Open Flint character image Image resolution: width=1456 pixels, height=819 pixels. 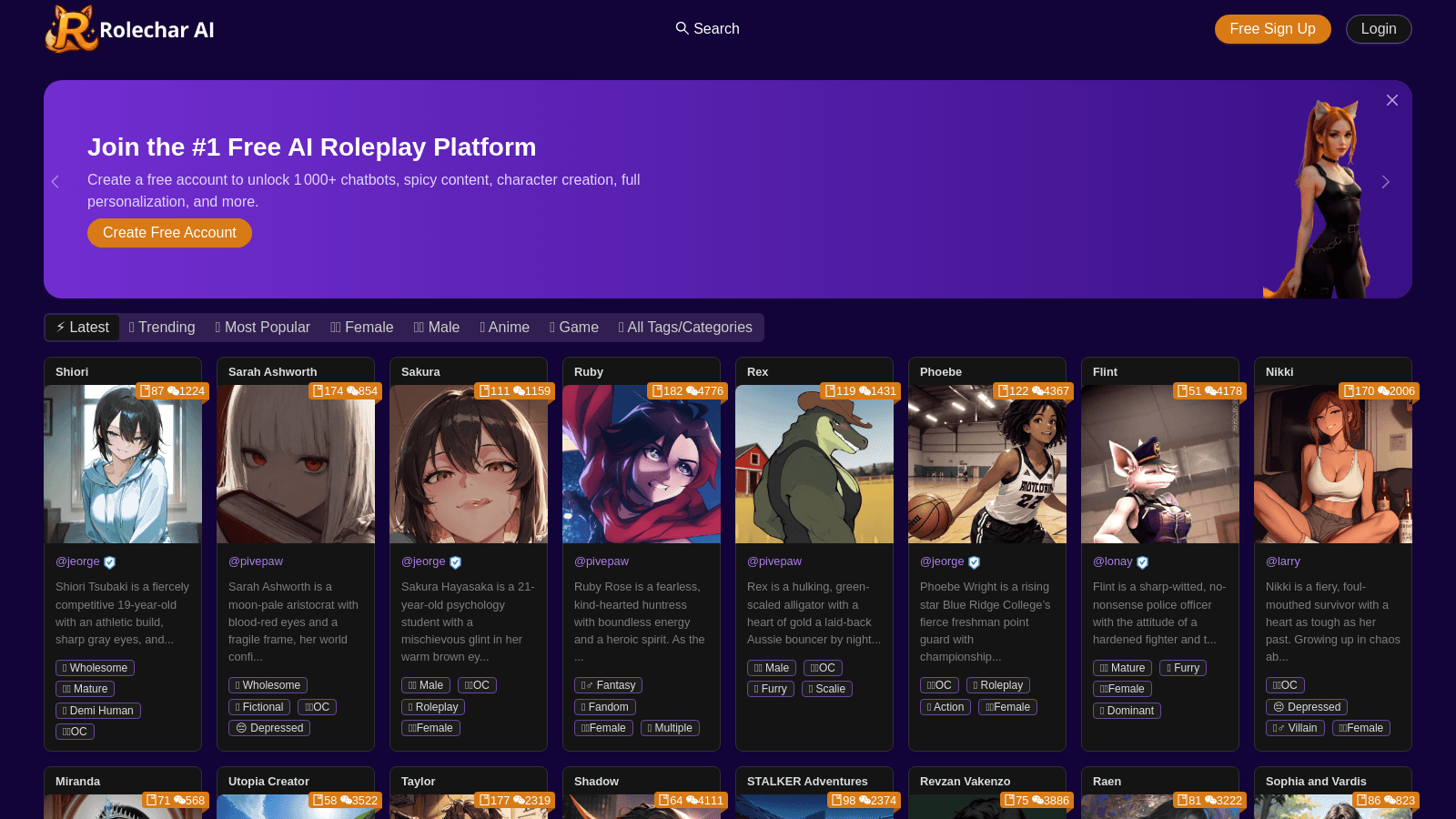tap(1160, 464)
